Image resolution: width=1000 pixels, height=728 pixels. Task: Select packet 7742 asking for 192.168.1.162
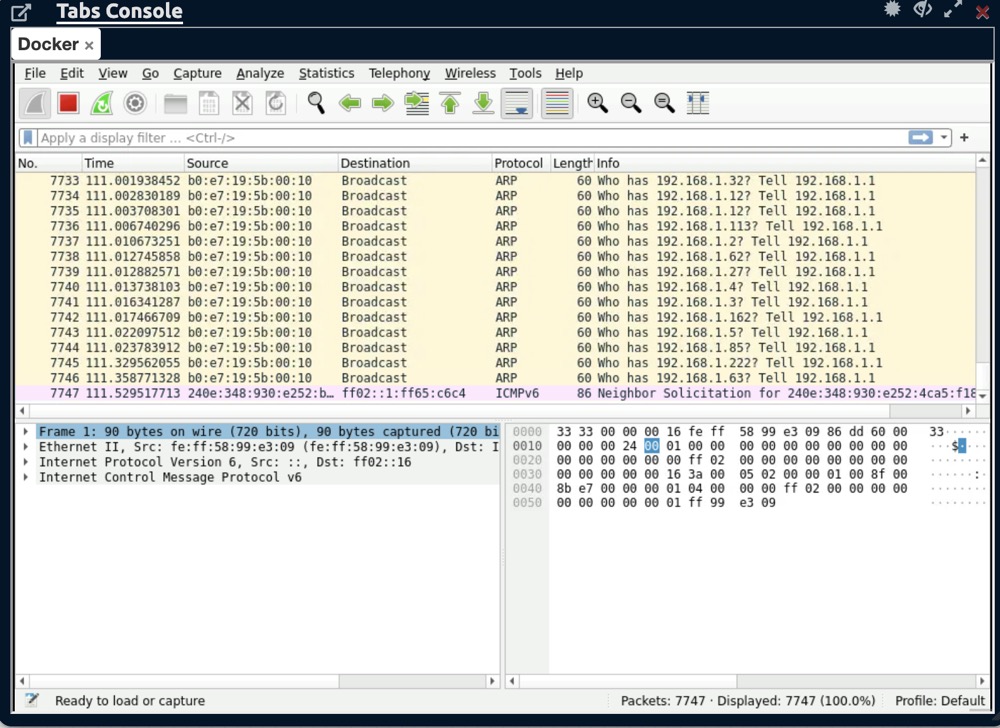(496, 317)
